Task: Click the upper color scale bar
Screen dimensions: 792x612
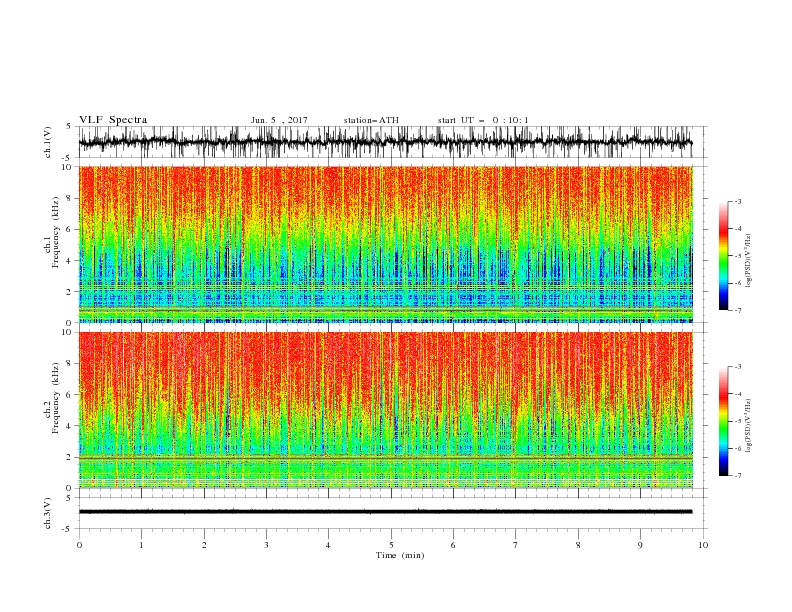Action: click(x=723, y=256)
